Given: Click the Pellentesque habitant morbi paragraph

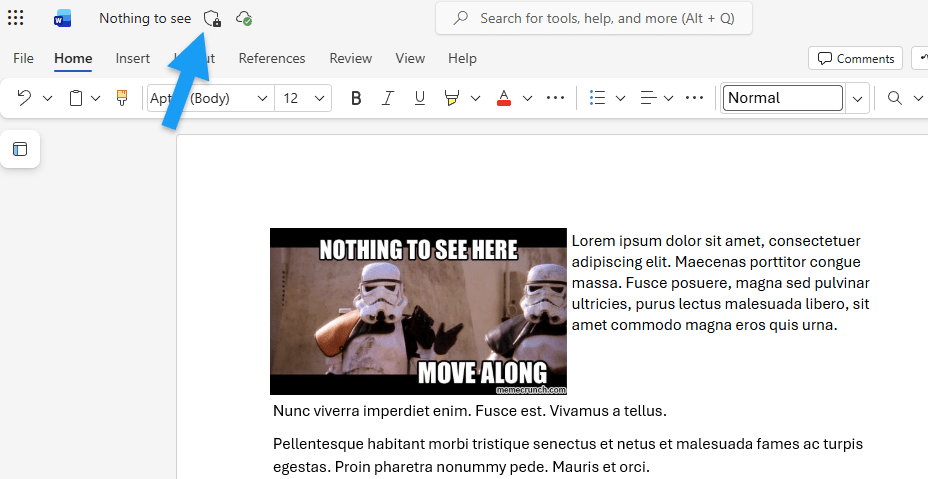Looking at the screenshot, I should tap(568, 455).
